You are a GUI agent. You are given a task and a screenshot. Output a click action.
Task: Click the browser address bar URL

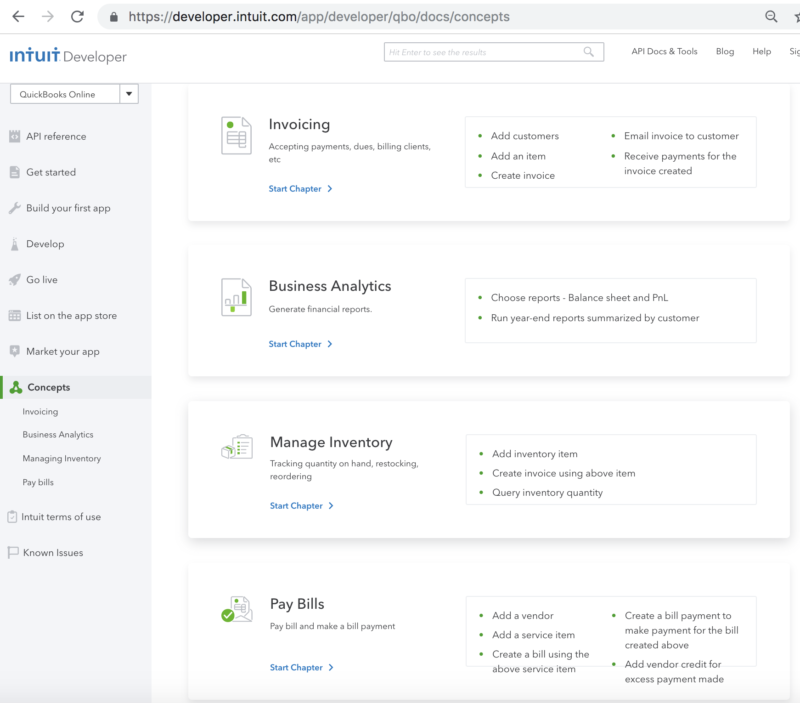click(x=319, y=17)
